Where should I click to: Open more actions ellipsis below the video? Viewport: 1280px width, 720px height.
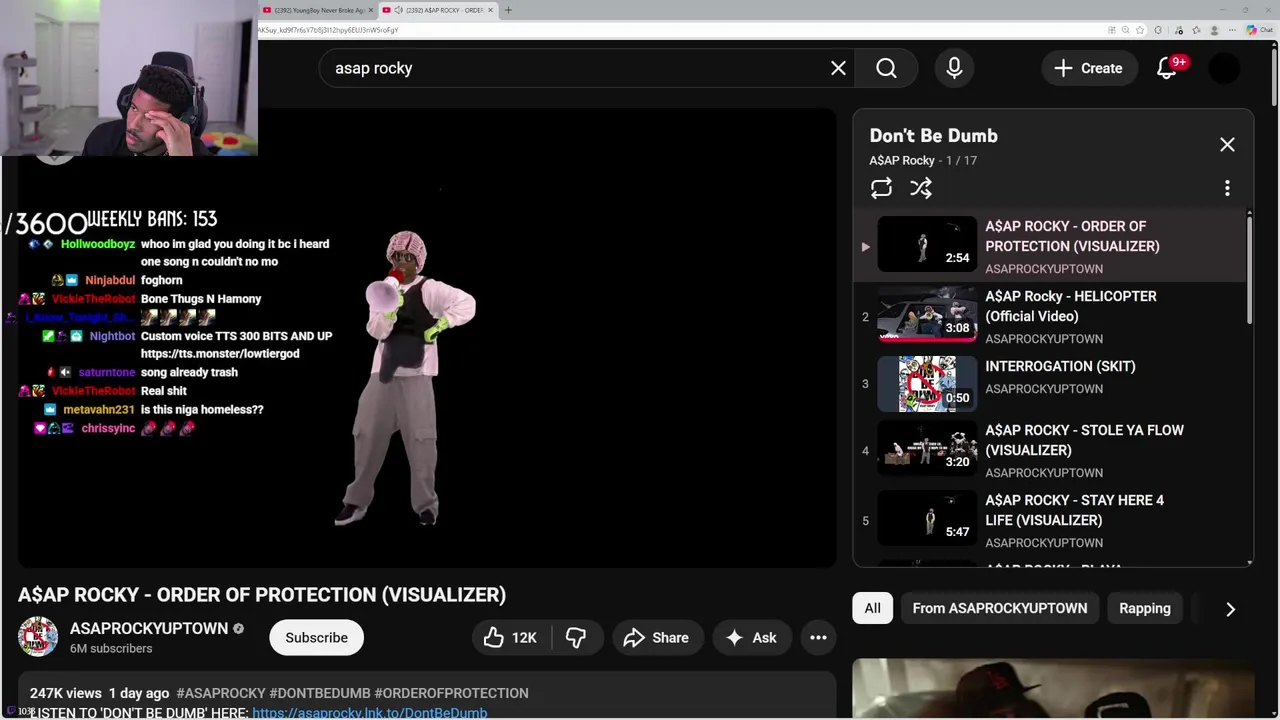pos(818,638)
